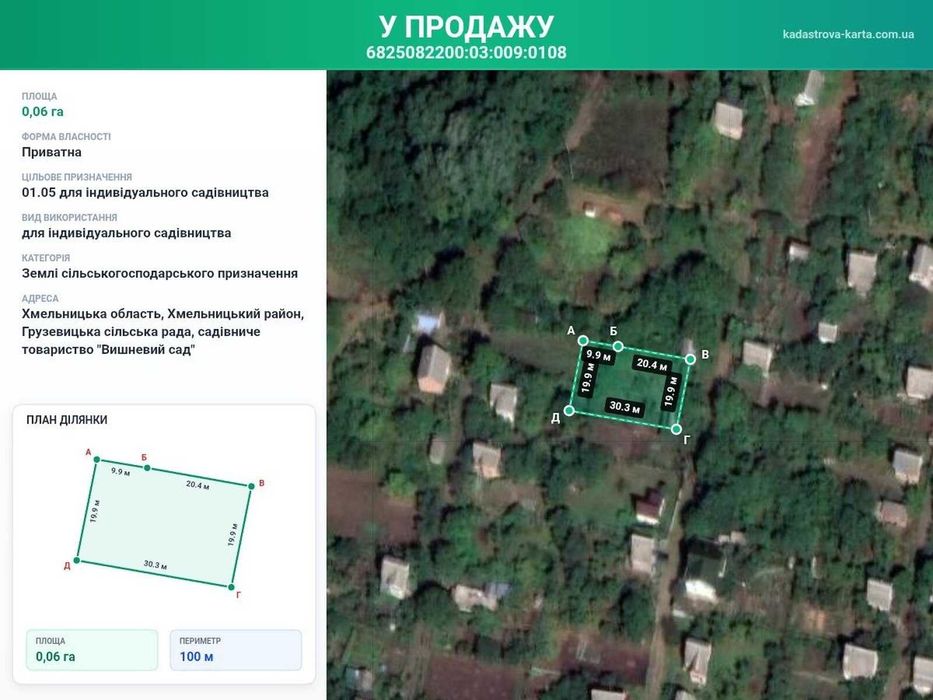Click the kadastrova-karta.com.ua website link
The height and width of the screenshot is (700, 933).
pyautogui.click(x=848, y=34)
